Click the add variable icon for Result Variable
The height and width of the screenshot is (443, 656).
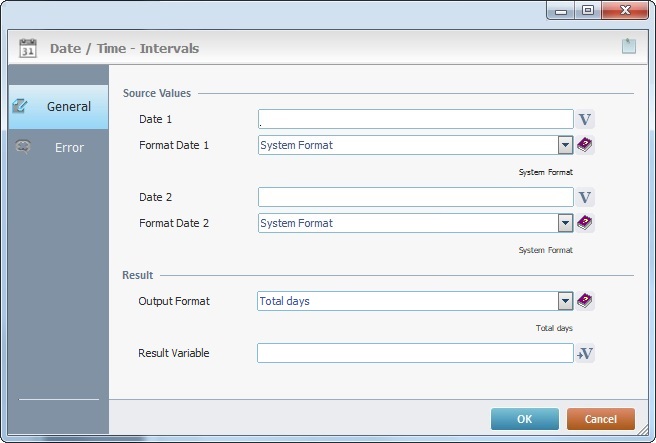pos(586,353)
